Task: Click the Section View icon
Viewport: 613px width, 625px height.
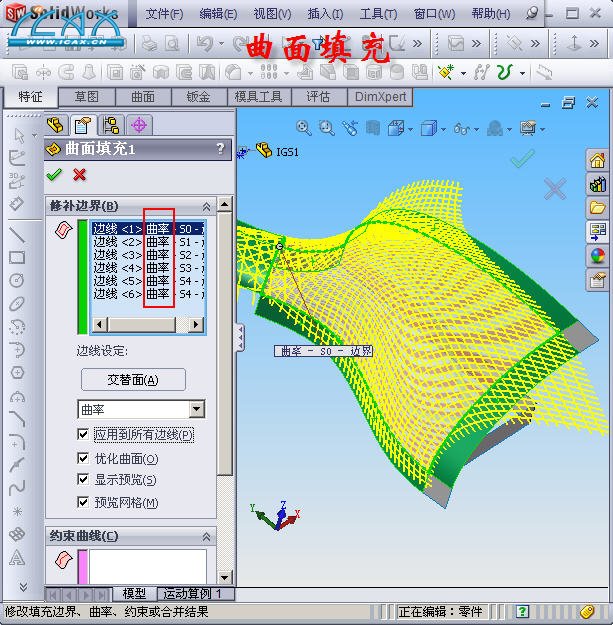Action: tap(373, 128)
